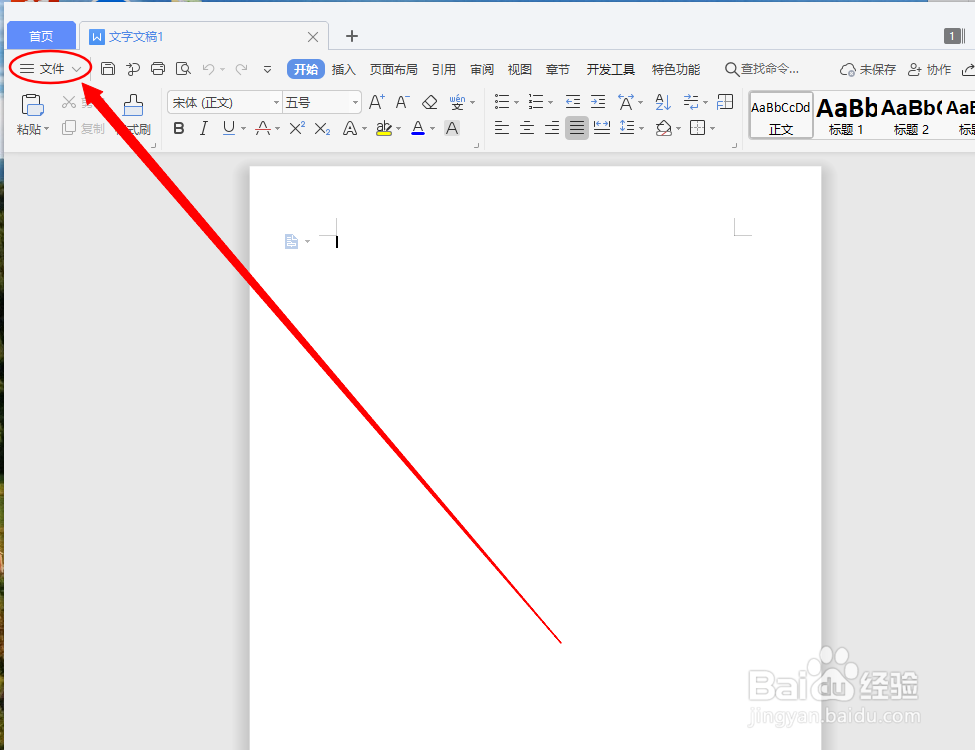Toggle underline formatting
This screenshot has height=750, width=975.
click(229, 128)
